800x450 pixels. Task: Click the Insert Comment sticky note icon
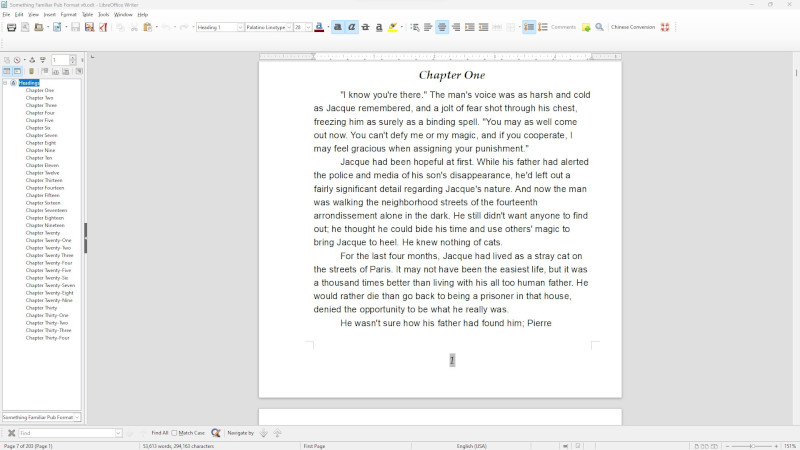[x=586, y=27]
